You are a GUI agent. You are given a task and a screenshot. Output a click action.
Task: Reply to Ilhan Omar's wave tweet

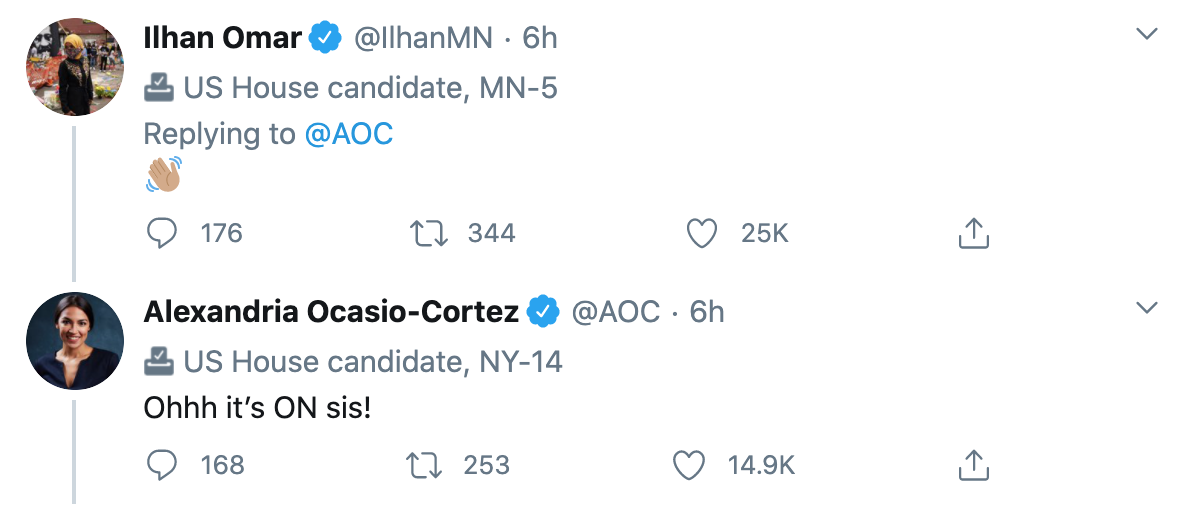pos(162,233)
